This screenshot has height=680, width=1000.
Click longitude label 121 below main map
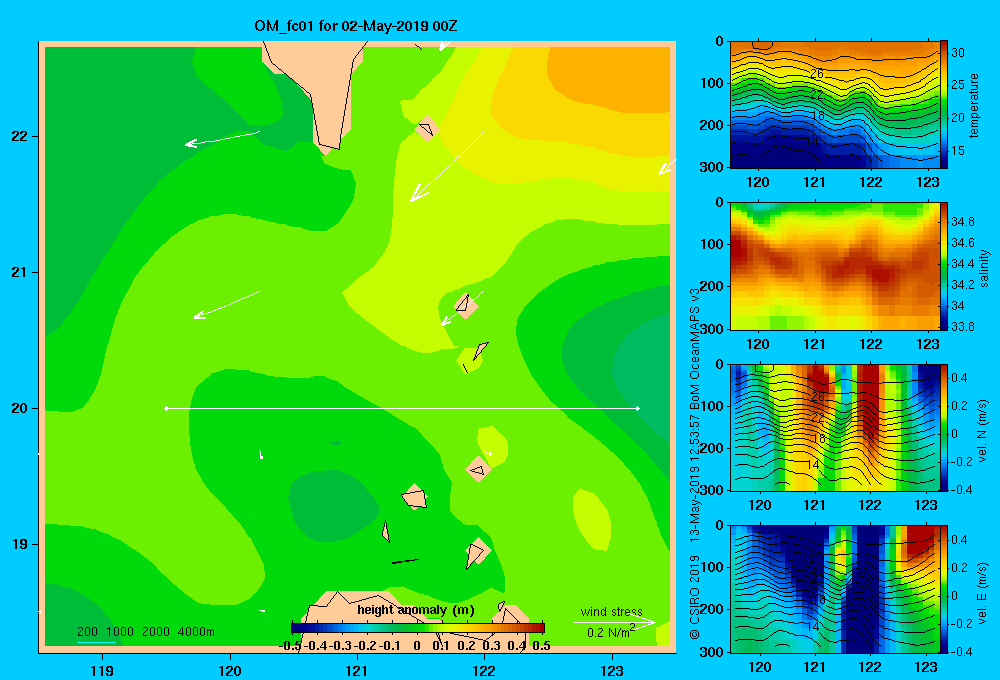tap(357, 670)
